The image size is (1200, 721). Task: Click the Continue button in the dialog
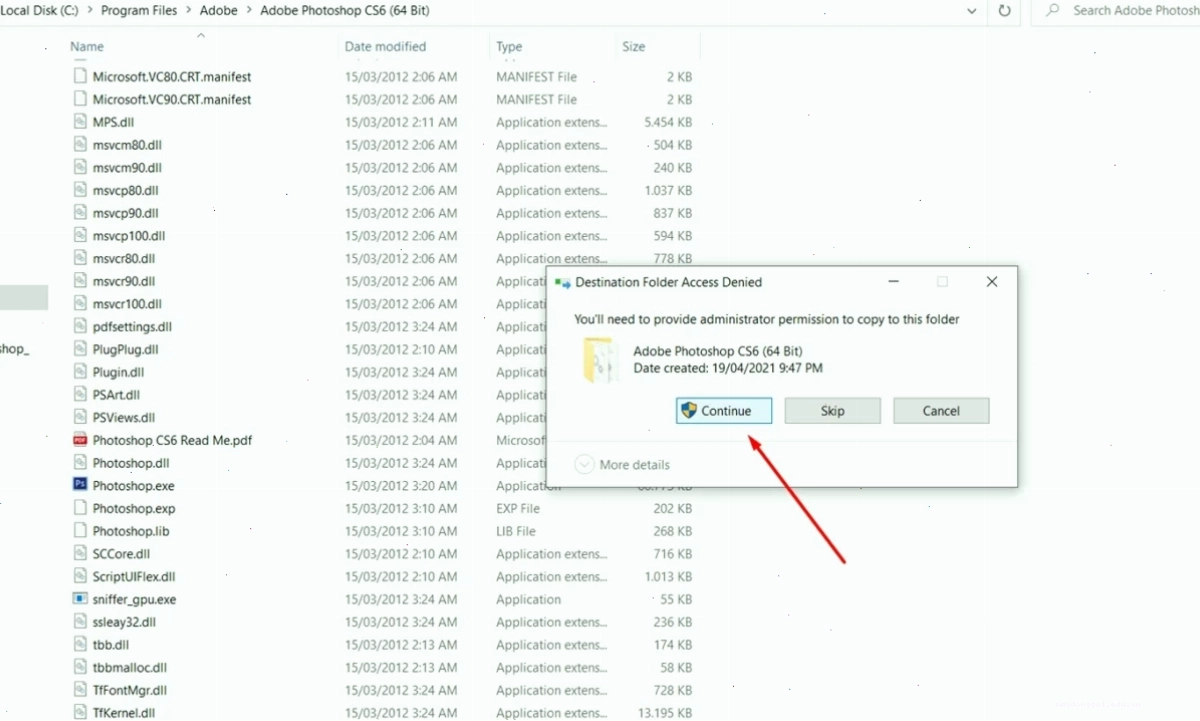click(724, 411)
